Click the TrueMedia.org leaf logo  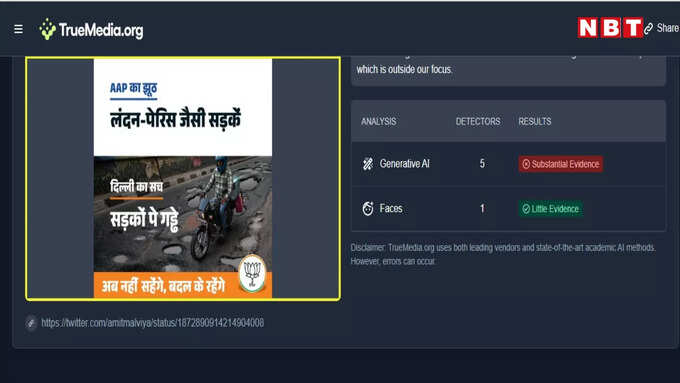[47, 29]
